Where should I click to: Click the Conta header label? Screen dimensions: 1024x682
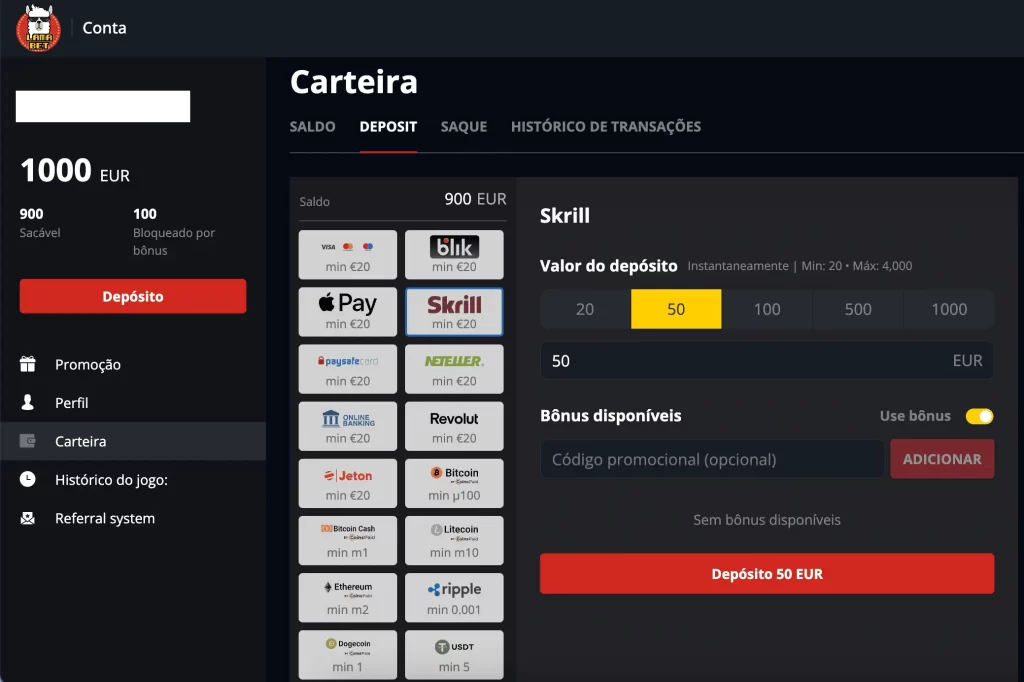pos(104,28)
